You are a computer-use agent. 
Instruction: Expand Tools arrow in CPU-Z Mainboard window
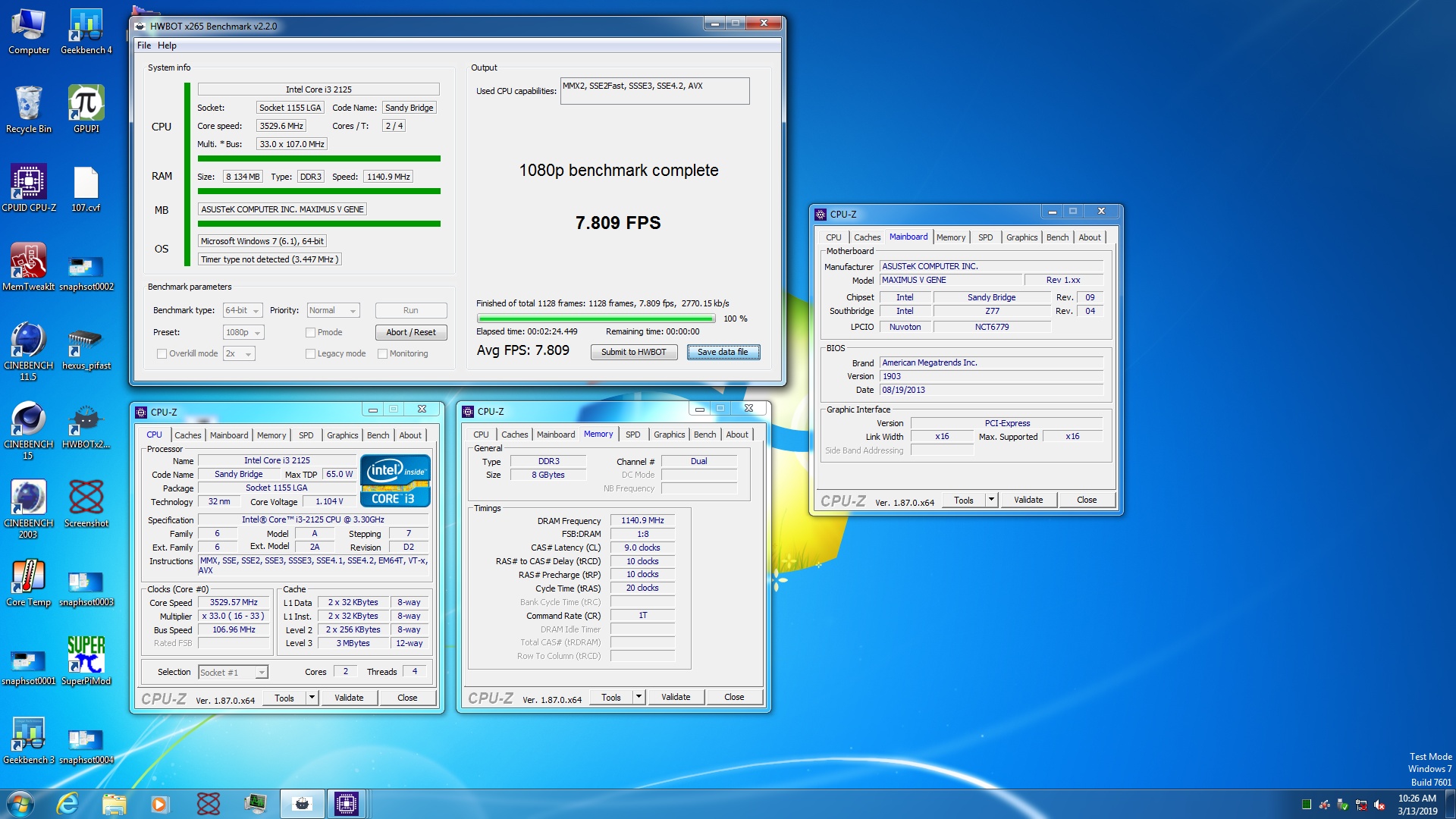tap(991, 500)
